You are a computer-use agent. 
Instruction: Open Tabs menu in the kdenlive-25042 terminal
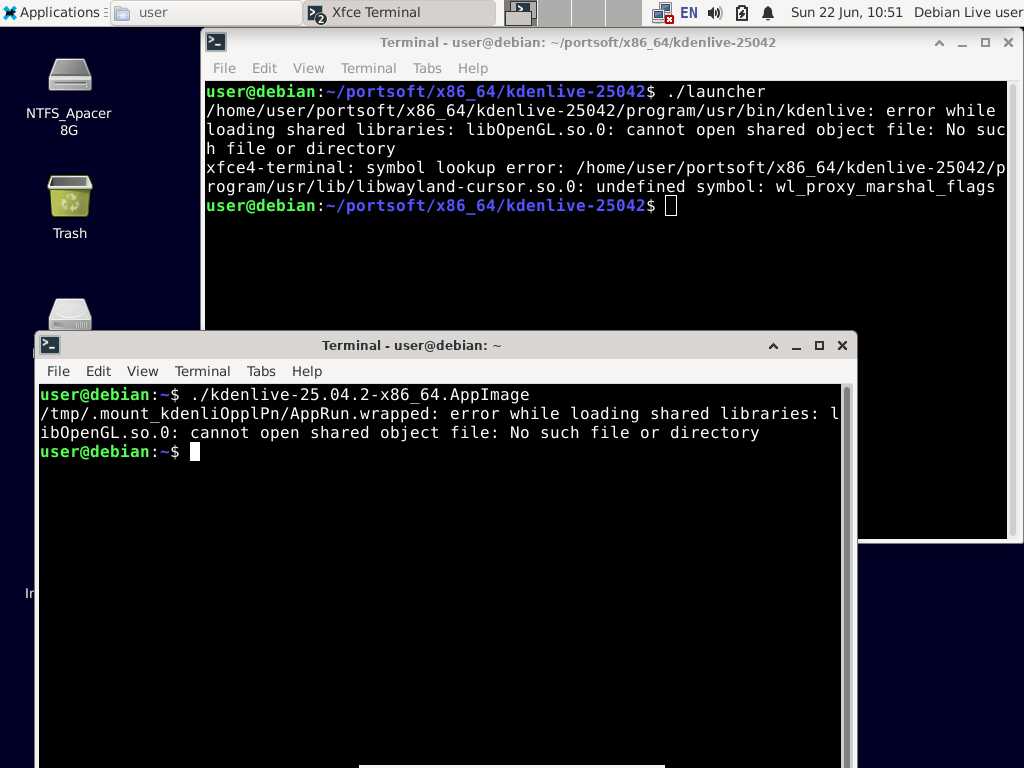427,68
